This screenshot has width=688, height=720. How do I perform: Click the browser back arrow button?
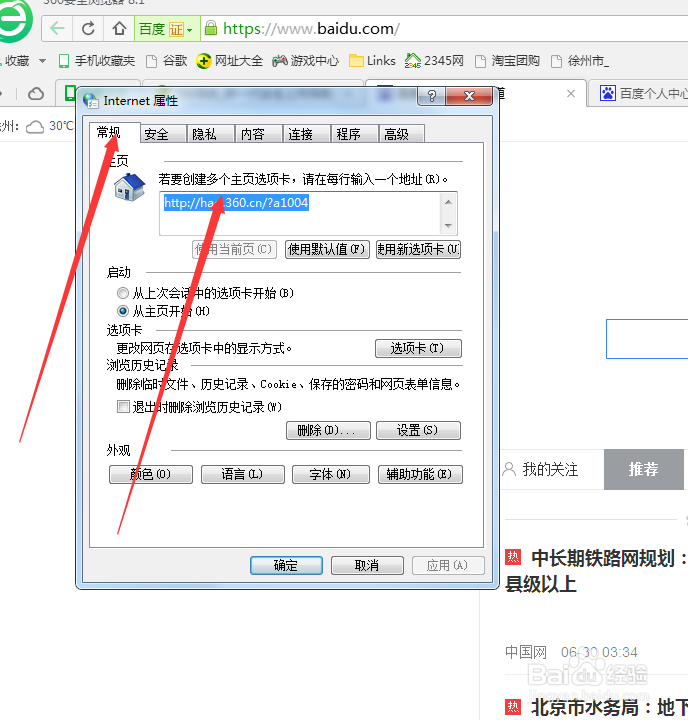coord(57,28)
